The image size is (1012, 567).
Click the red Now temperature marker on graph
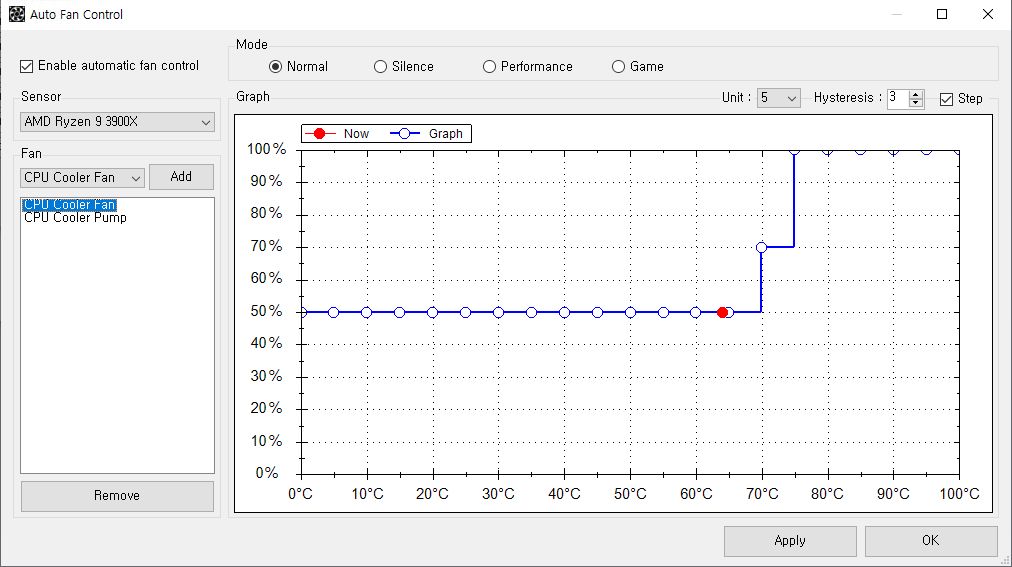[722, 312]
